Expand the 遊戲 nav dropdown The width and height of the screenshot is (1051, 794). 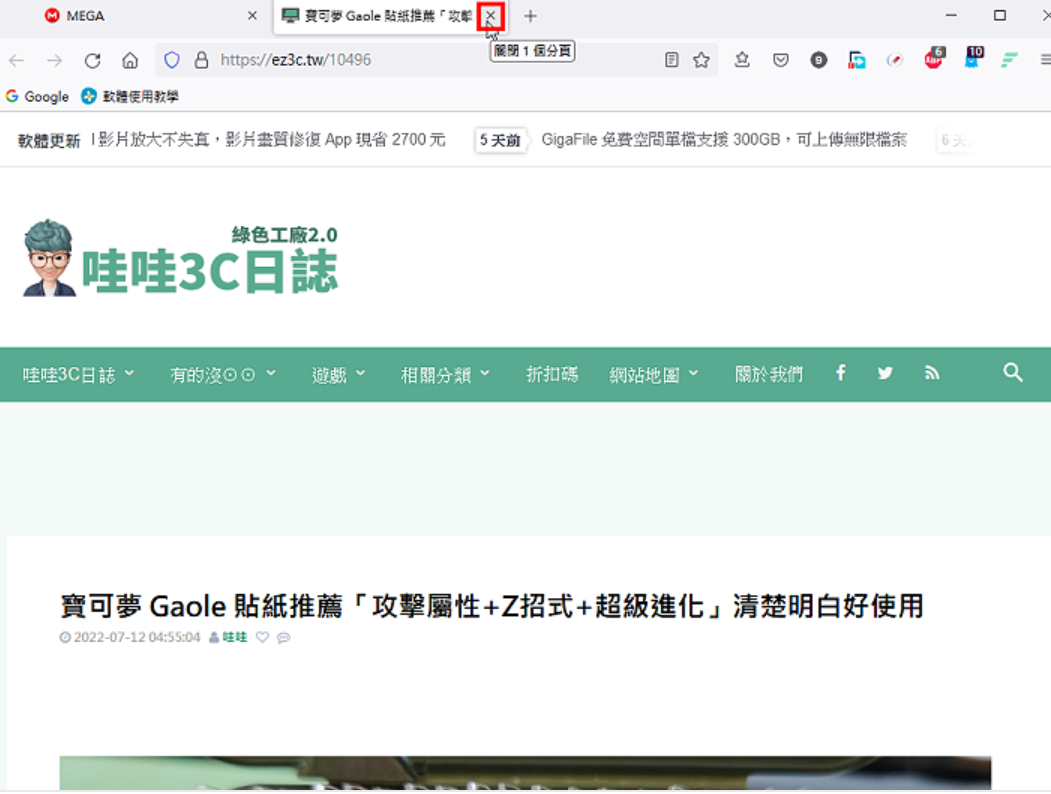click(338, 375)
